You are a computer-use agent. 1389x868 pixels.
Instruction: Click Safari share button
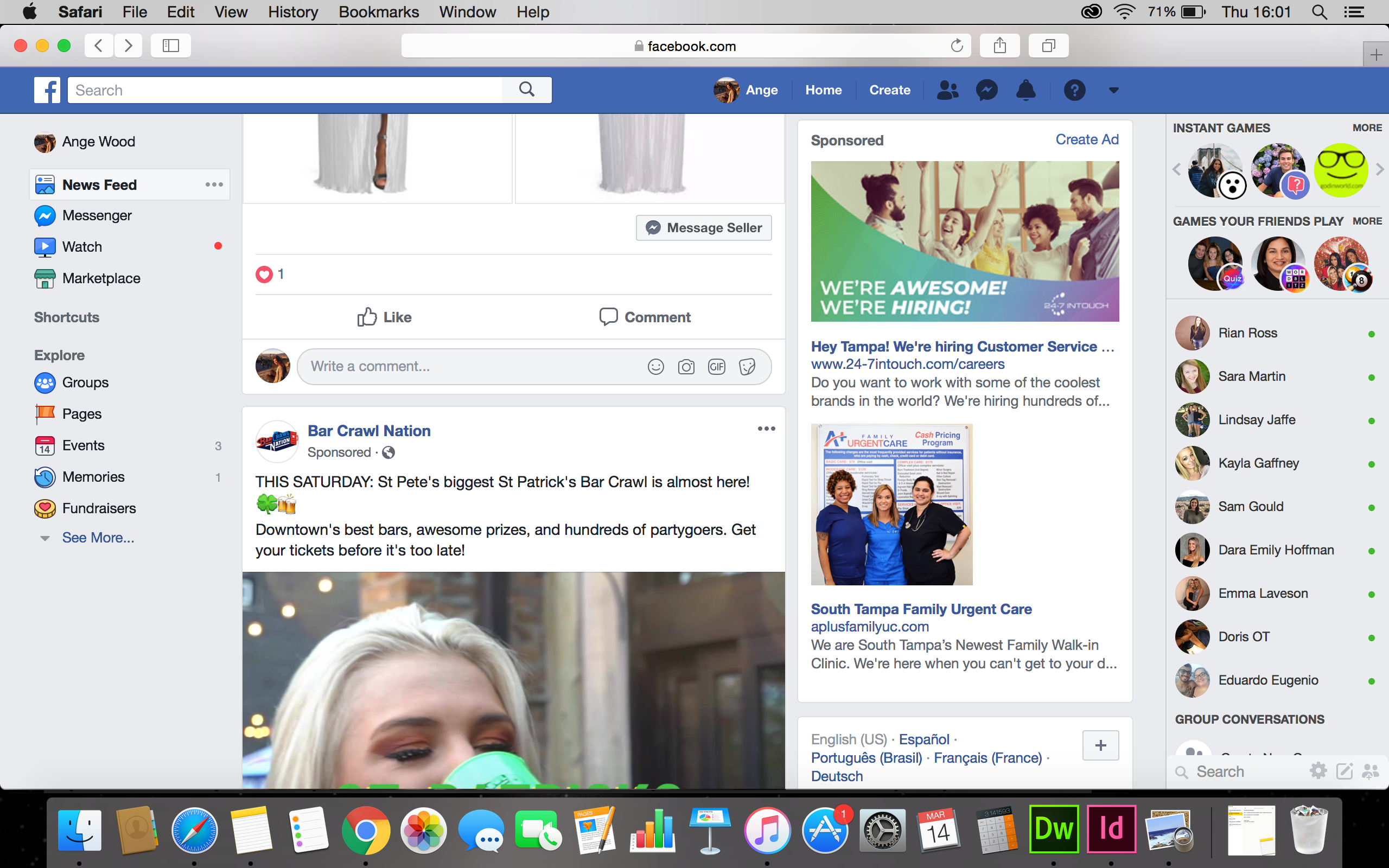pos(999,46)
